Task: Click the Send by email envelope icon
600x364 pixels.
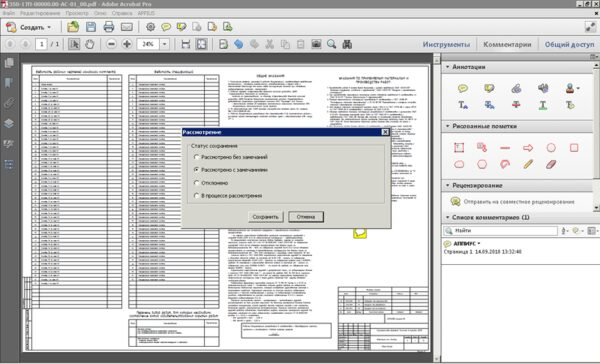Action: coord(127,27)
